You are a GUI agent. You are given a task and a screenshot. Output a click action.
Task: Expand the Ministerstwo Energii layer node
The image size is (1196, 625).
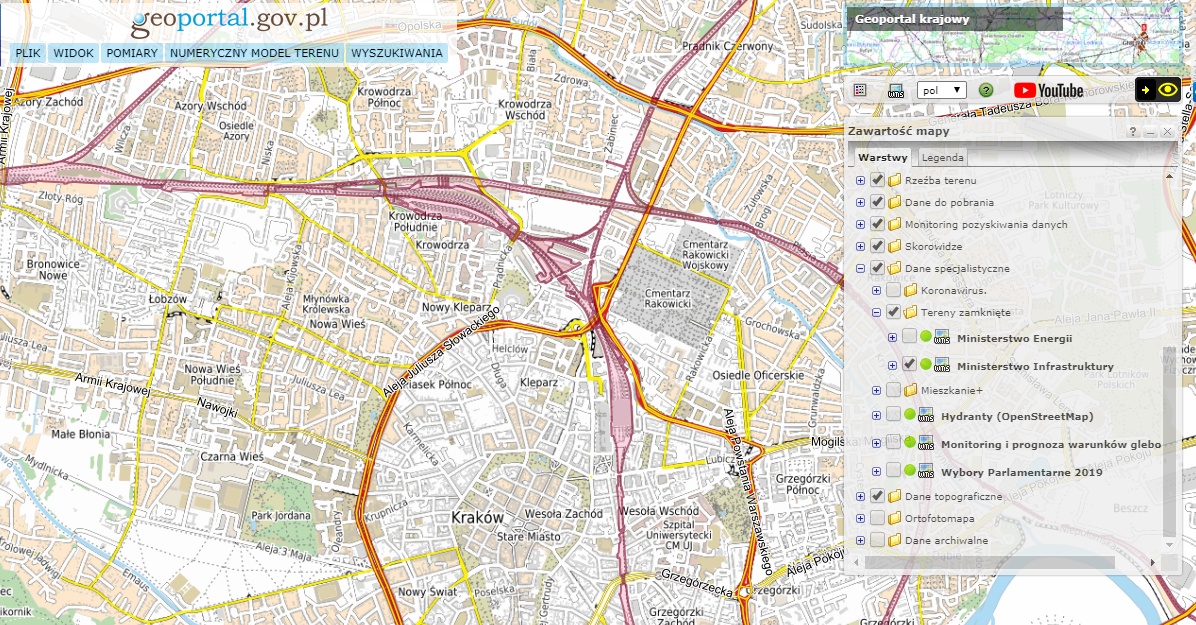[892, 337]
